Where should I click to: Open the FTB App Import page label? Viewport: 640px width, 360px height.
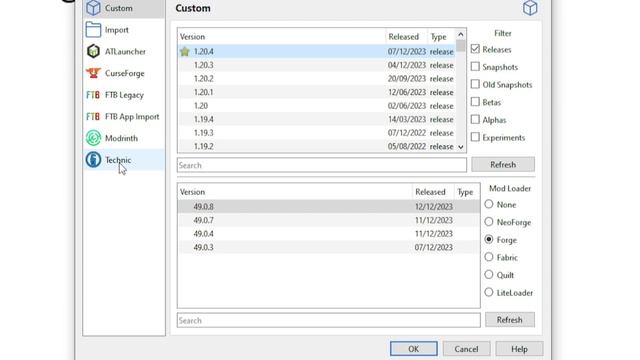[132, 116]
